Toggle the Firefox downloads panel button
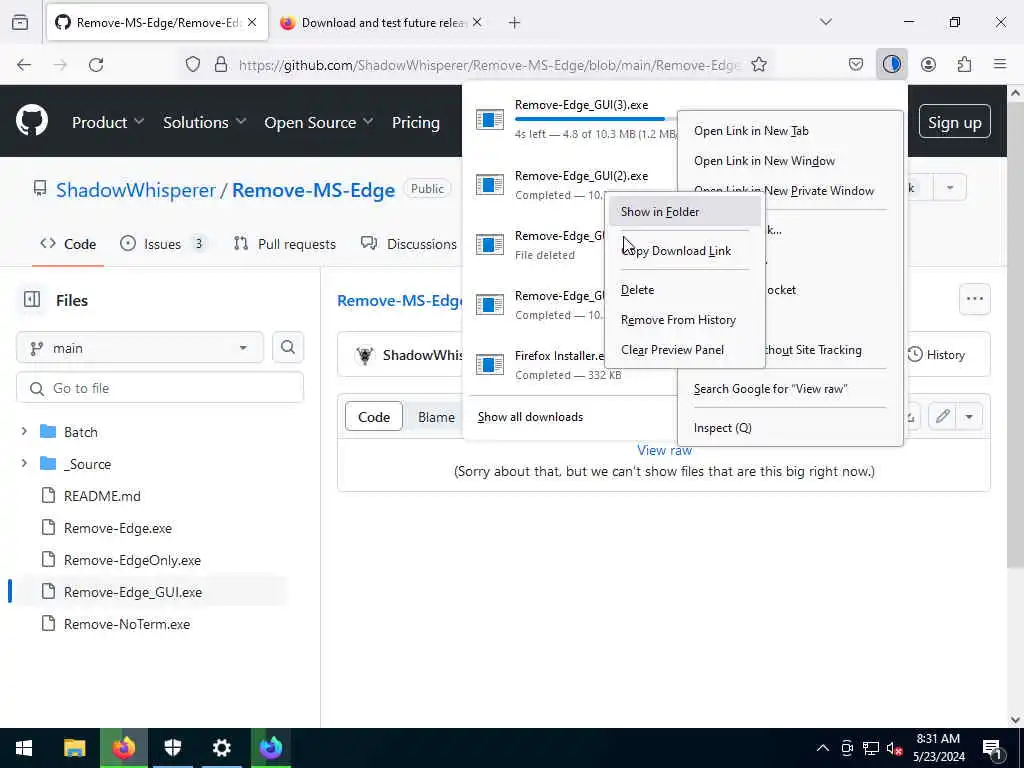Image resolution: width=1024 pixels, height=768 pixels. click(x=891, y=65)
